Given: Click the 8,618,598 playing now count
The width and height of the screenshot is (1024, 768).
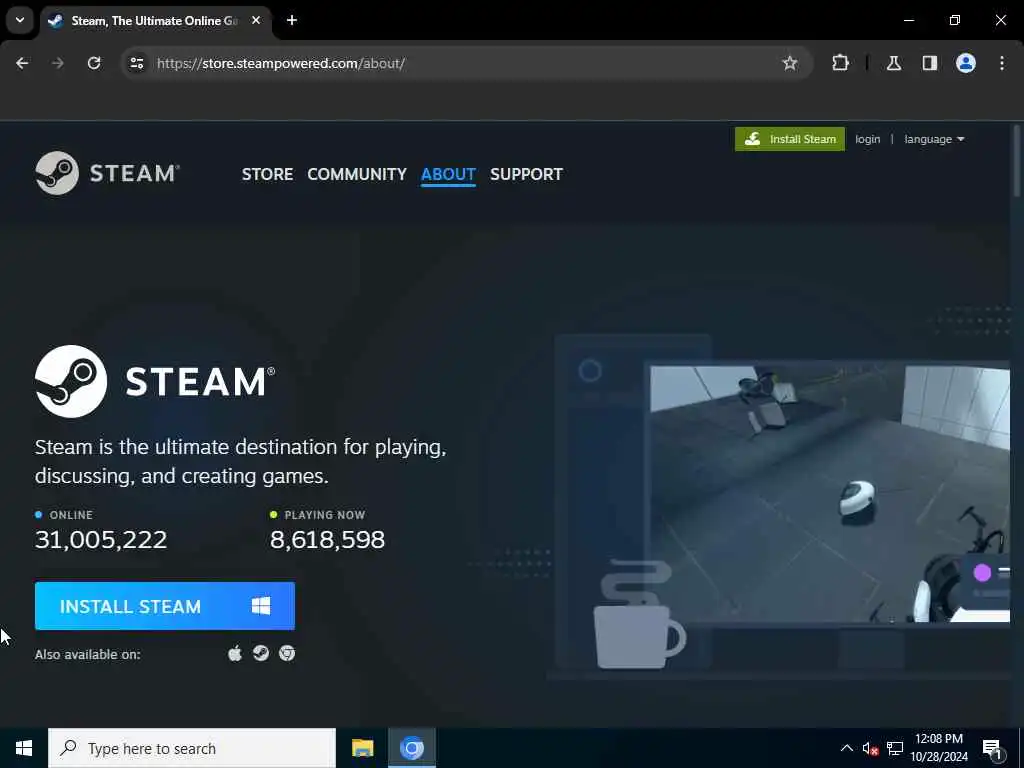Looking at the screenshot, I should coord(327,539).
